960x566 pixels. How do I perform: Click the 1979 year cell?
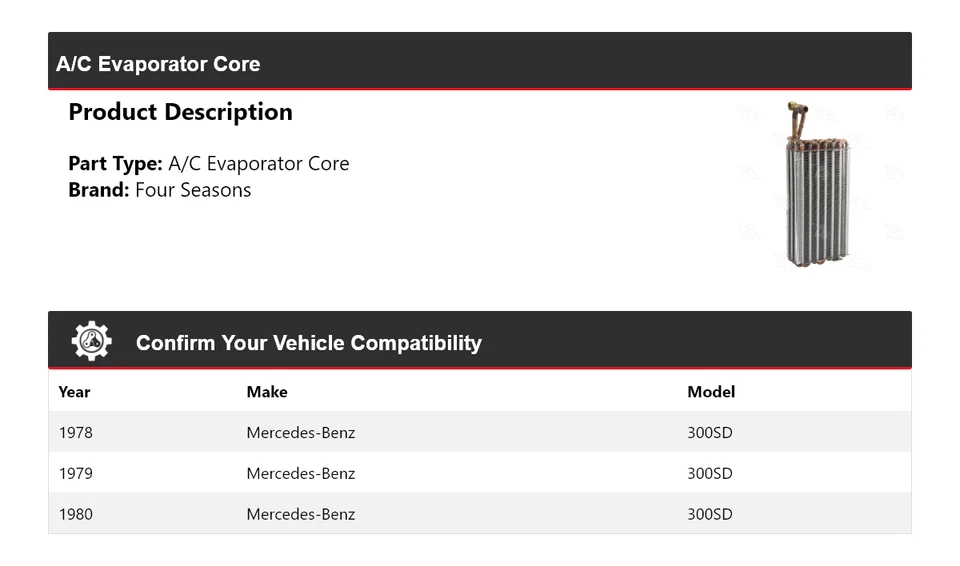pyautogui.click(x=76, y=474)
